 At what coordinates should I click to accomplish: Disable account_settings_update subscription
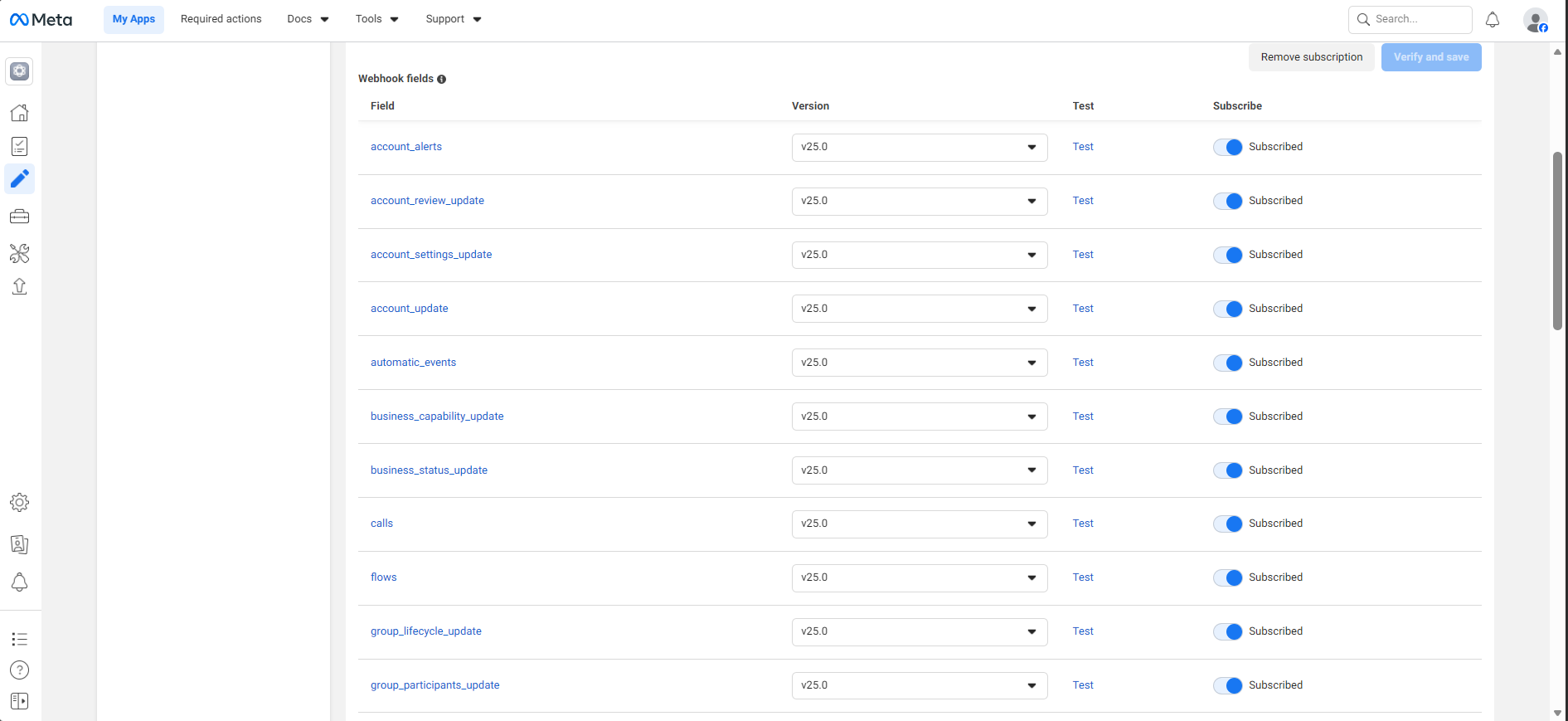tap(1228, 255)
